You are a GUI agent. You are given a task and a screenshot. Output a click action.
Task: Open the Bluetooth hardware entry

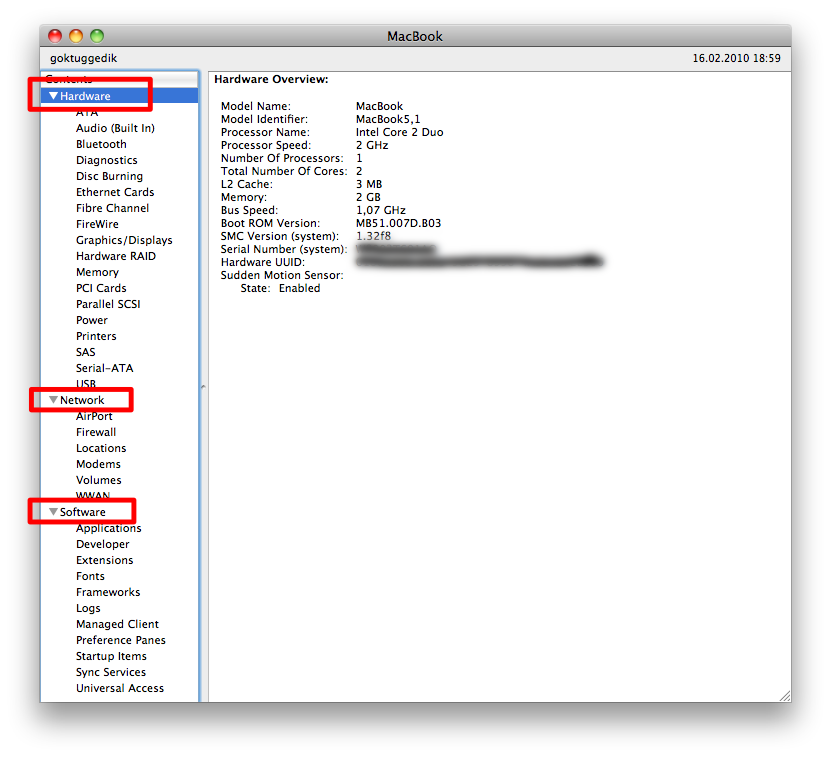tap(101, 144)
